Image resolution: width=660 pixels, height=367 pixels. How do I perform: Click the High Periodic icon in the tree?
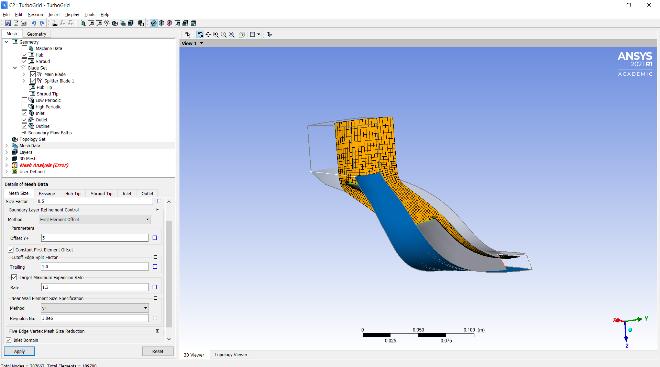click(x=32, y=107)
